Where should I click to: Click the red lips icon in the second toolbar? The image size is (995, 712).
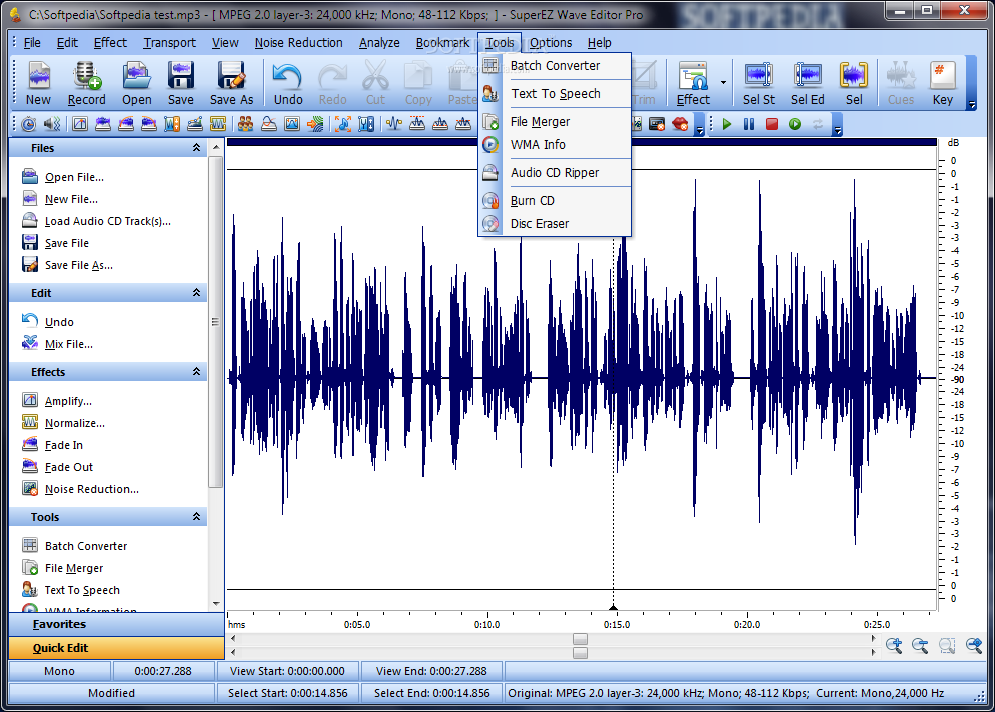click(x=680, y=124)
